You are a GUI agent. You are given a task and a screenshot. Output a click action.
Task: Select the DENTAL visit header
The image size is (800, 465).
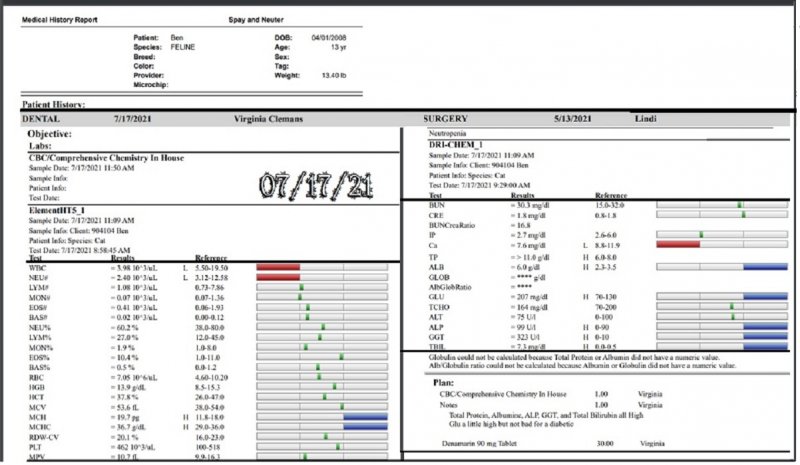48,119
